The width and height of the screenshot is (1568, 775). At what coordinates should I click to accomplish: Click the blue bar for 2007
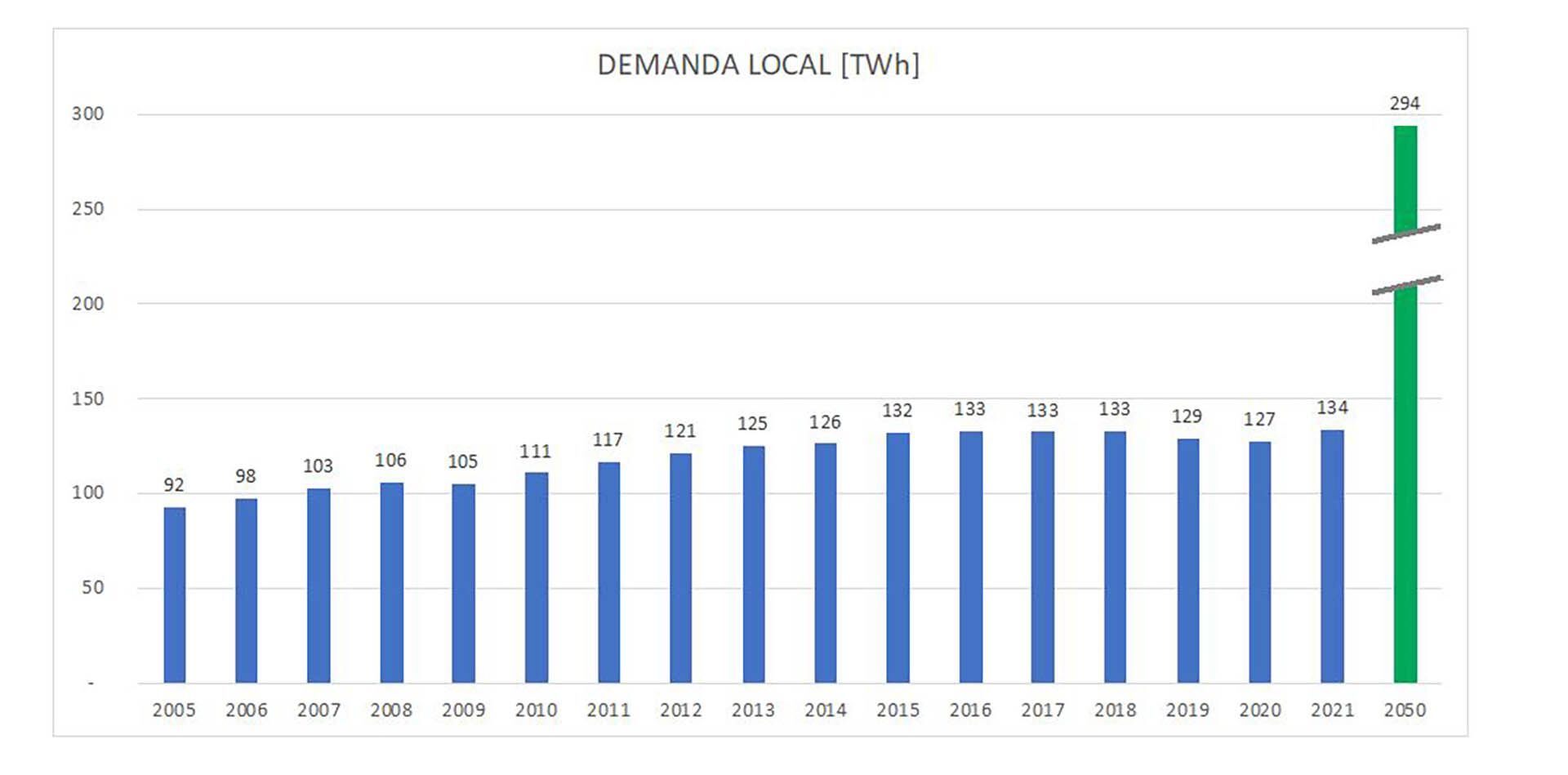pos(318,585)
